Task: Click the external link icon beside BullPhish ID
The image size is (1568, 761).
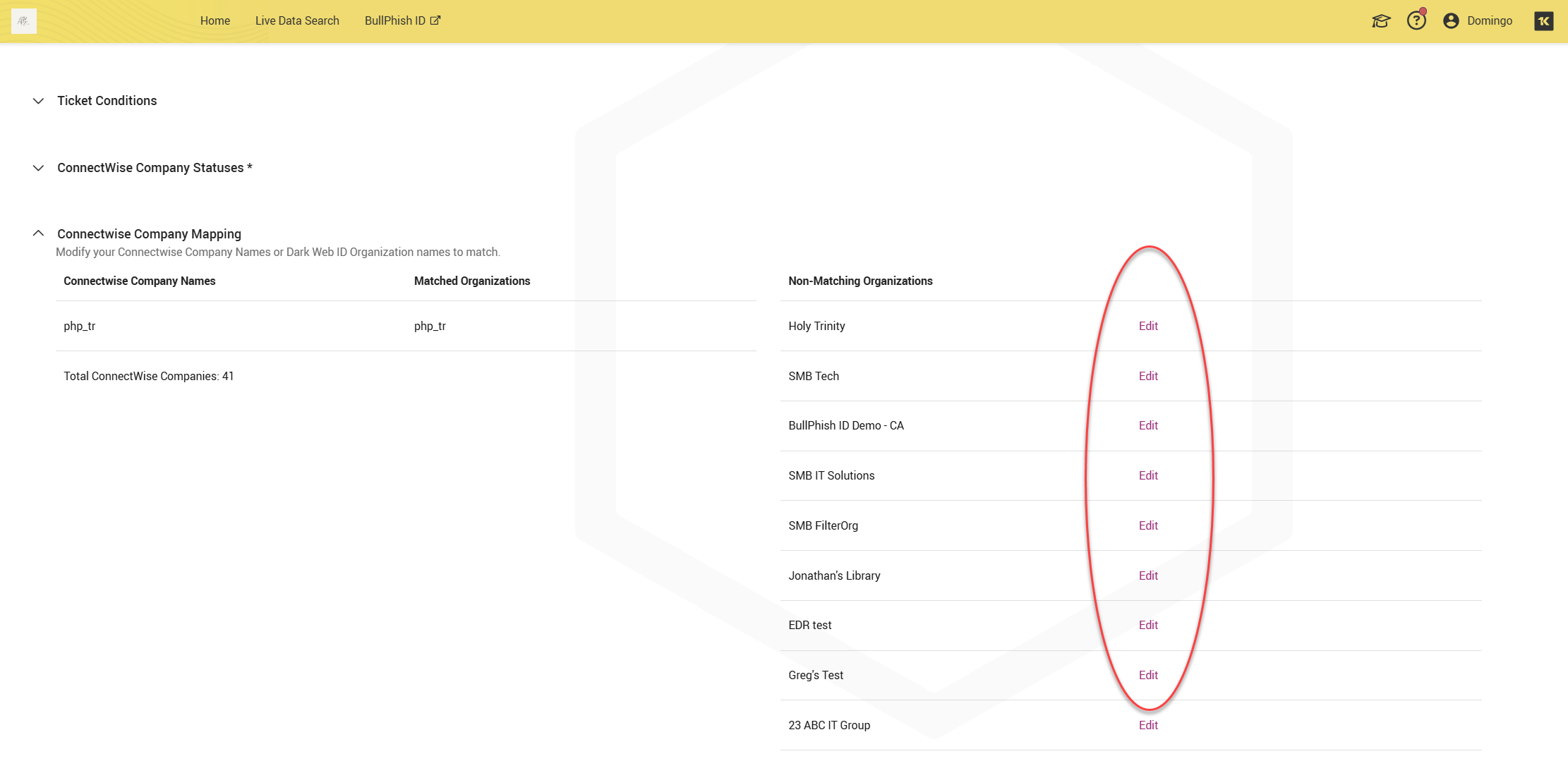Action: [x=435, y=20]
